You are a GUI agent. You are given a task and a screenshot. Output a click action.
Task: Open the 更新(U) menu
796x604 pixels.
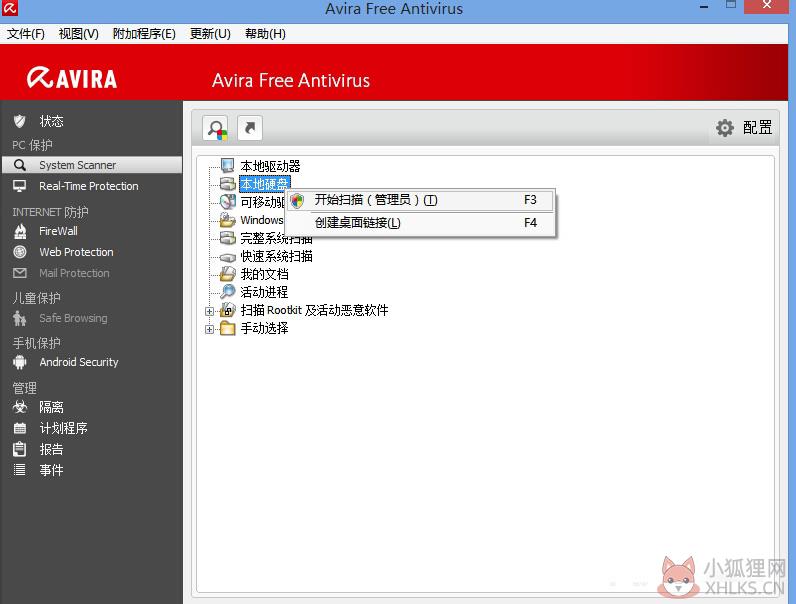coord(210,34)
